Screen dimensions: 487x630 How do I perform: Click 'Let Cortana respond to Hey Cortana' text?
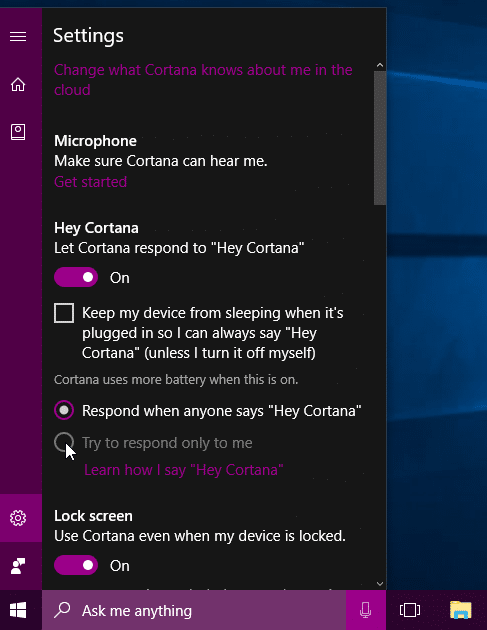pos(179,248)
